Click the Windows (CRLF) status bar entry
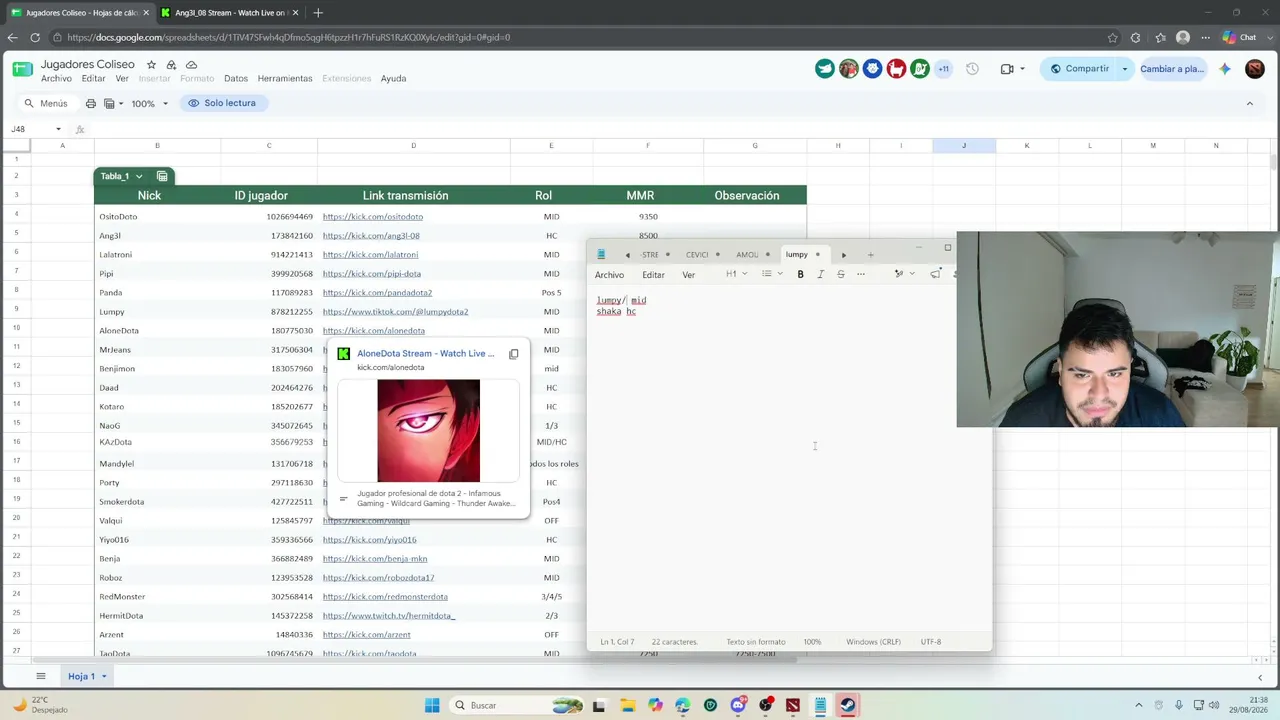 pos(873,642)
